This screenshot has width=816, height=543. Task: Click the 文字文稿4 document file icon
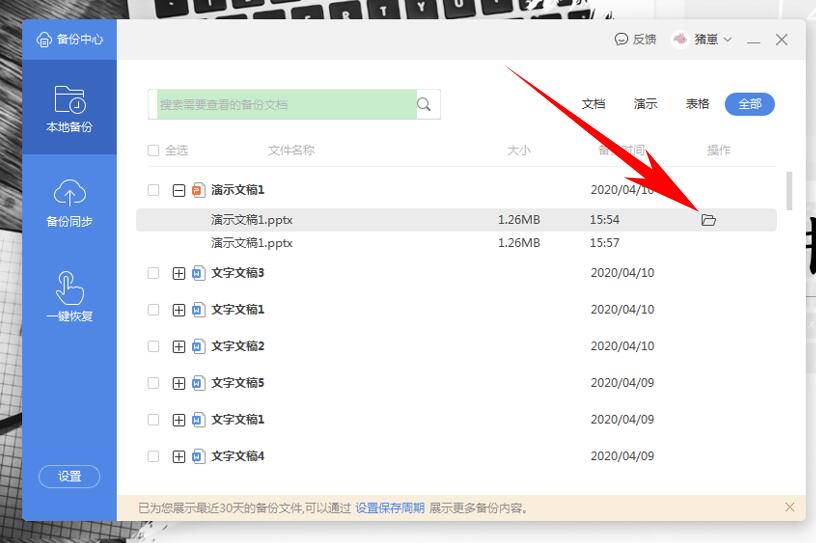pos(198,457)
